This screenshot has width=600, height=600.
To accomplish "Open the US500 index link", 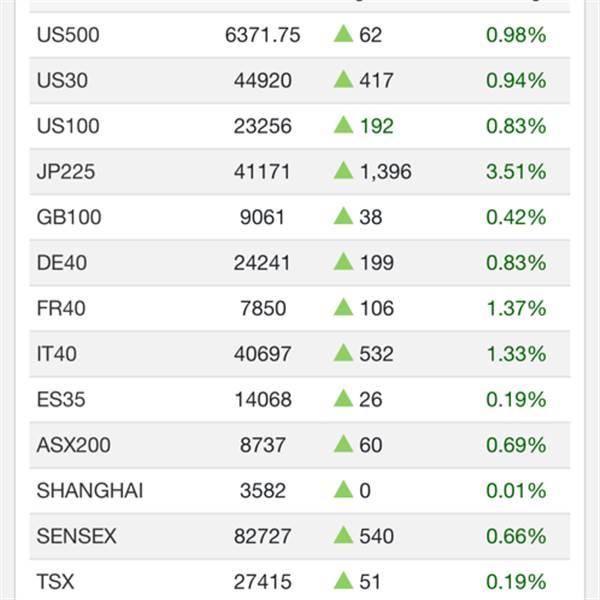I will 68,35.
